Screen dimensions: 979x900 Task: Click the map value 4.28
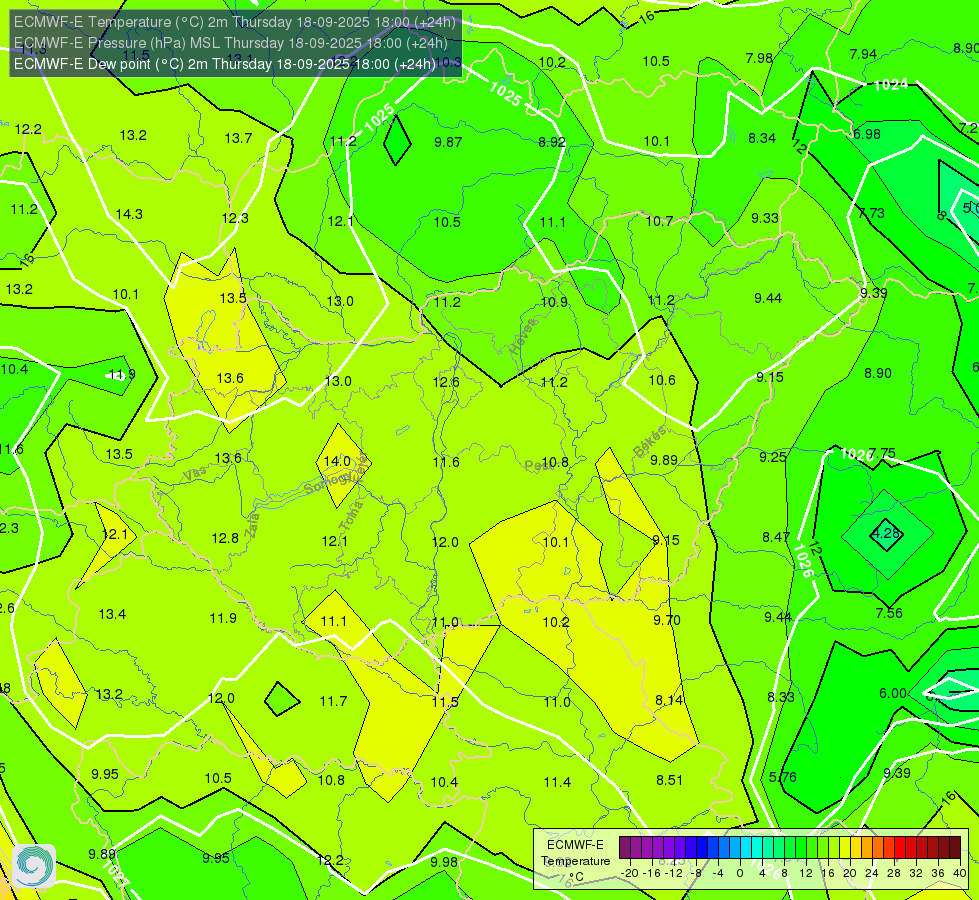[x=886, y=533]
